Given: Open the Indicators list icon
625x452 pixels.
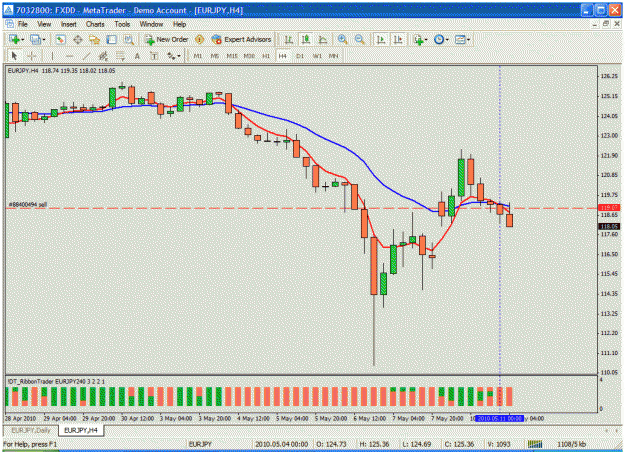Looking at the screenshot, I should [x=418, y=39].
